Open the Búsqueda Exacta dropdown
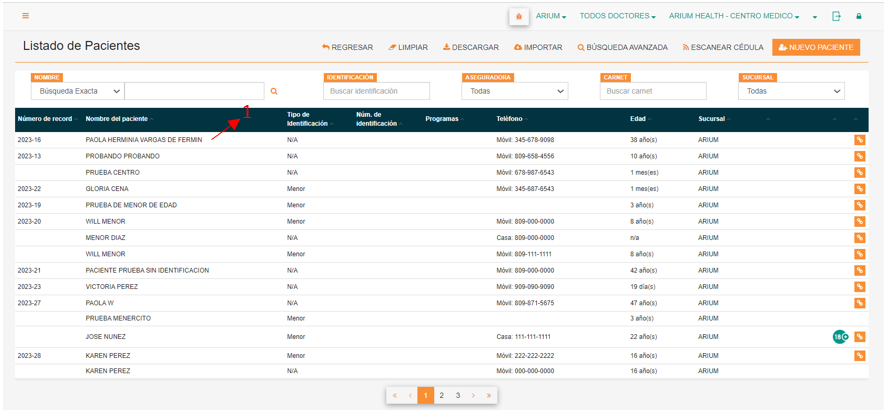The height and width of the screenshot is (415, 884). 78,91
